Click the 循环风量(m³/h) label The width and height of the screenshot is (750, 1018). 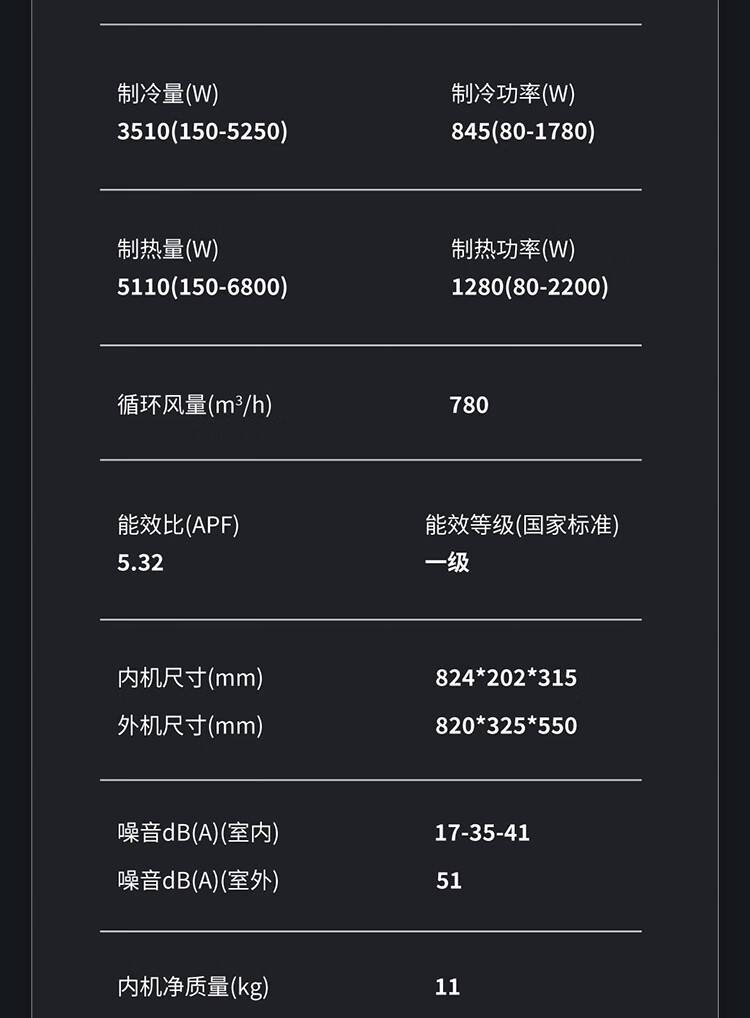click(x=194, y=405)
